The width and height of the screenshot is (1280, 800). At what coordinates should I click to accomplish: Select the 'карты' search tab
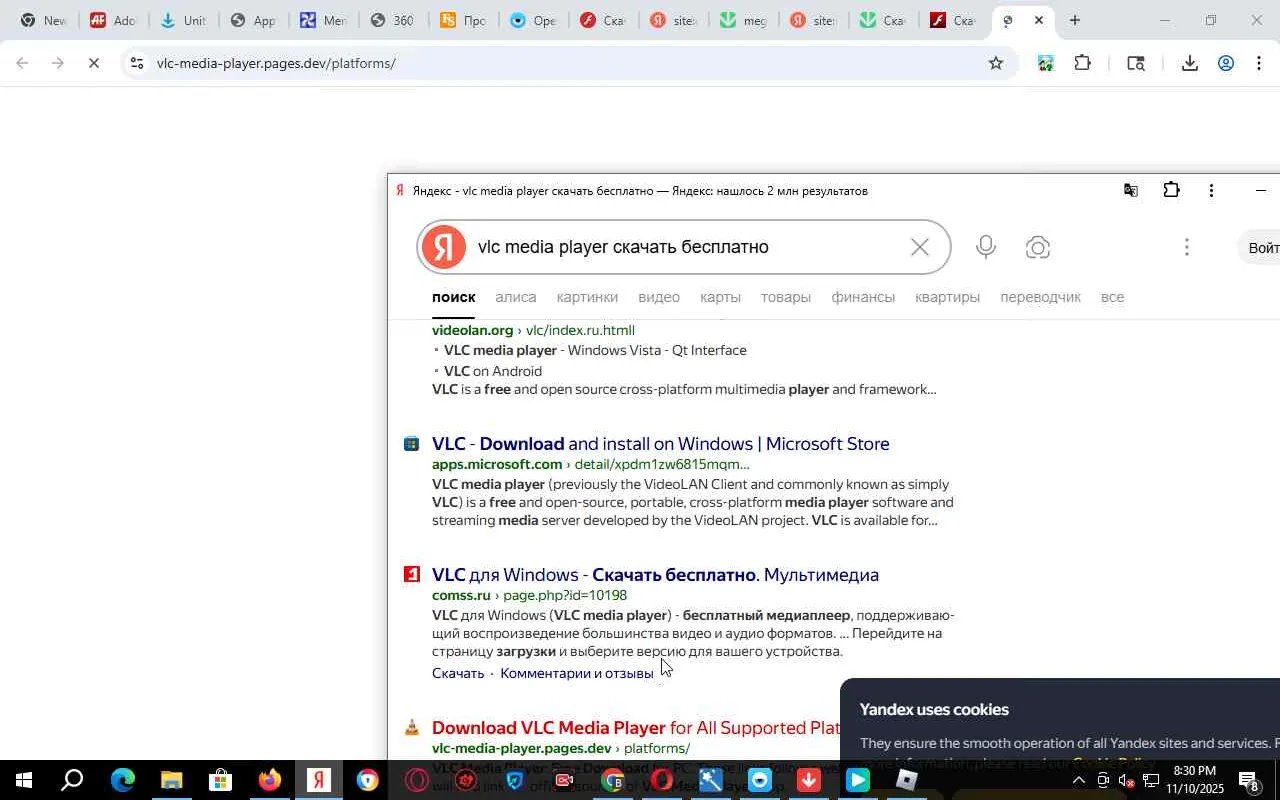point(720,297)
